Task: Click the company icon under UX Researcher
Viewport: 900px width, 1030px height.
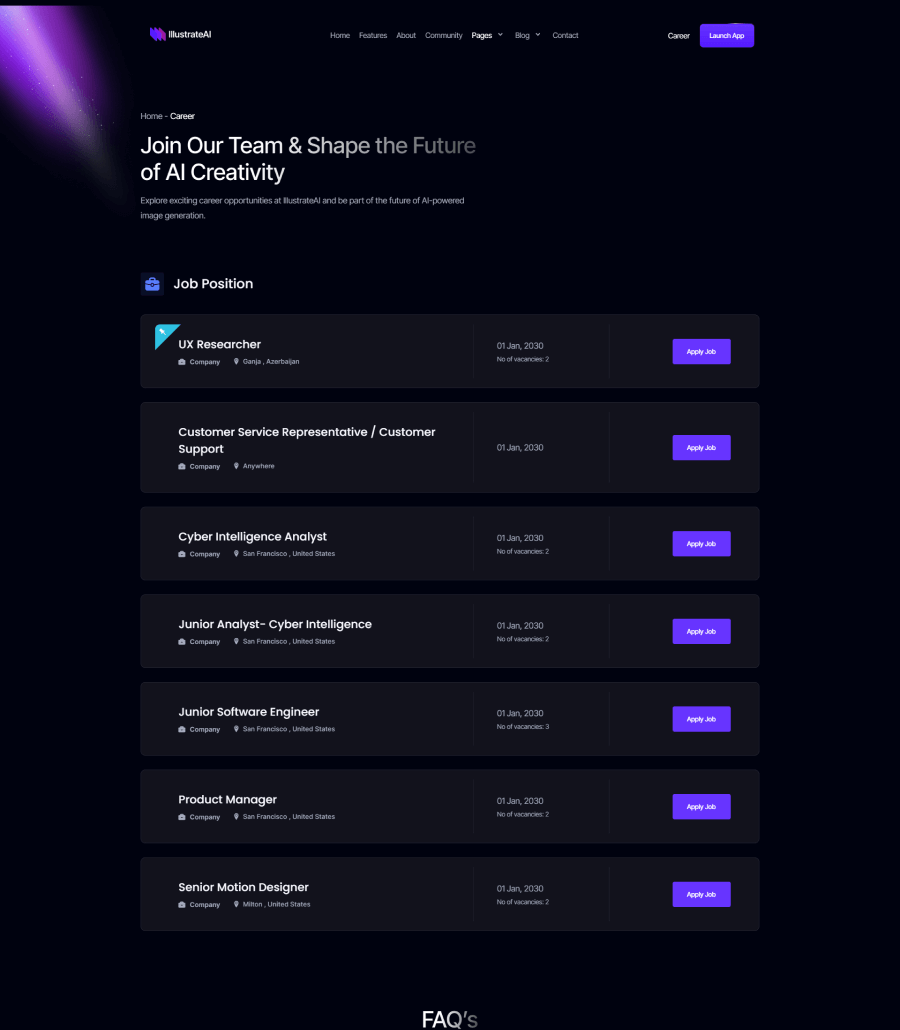Action: pos(182,362)
